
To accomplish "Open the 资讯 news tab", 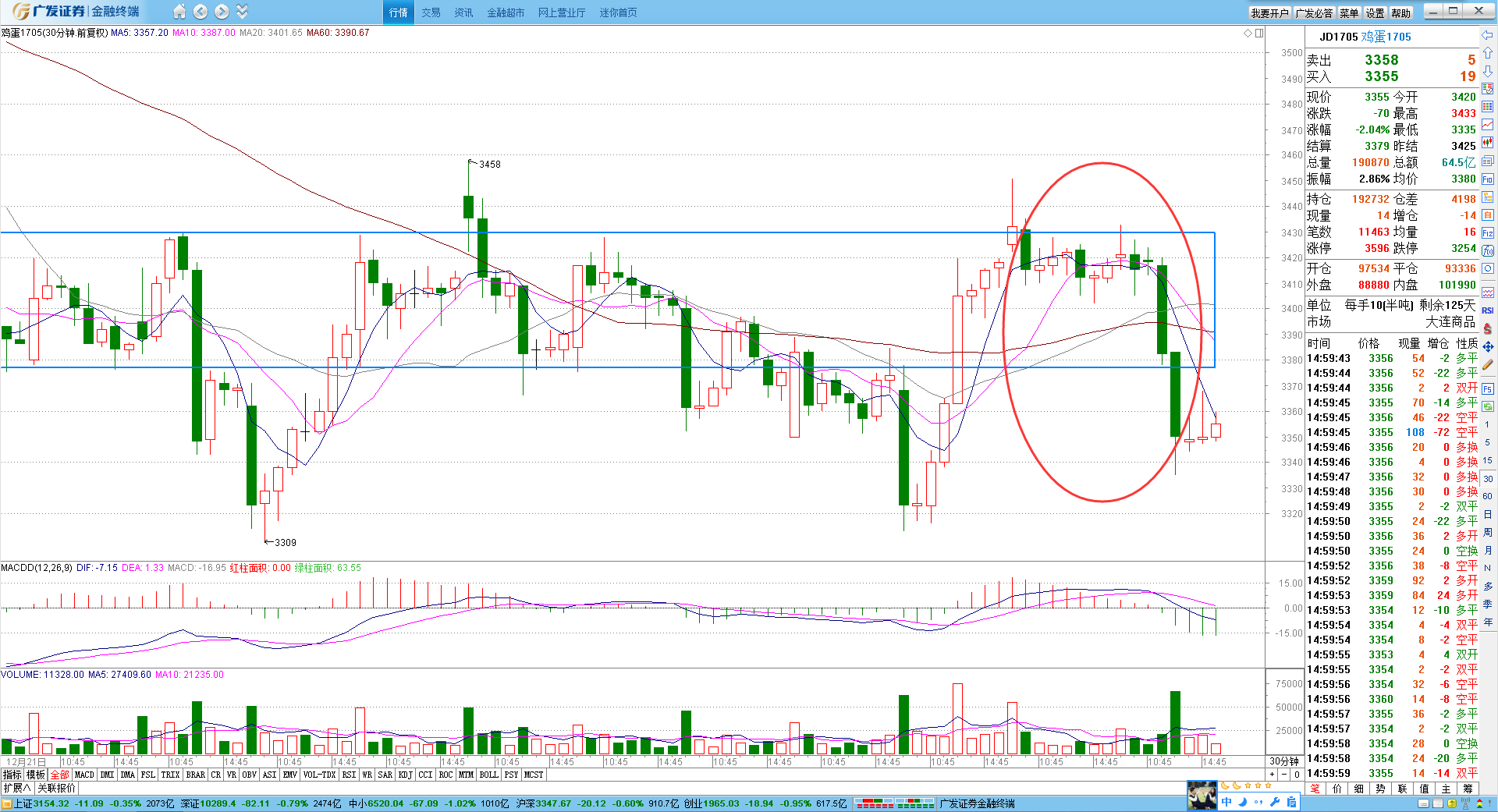I will 463,12.
